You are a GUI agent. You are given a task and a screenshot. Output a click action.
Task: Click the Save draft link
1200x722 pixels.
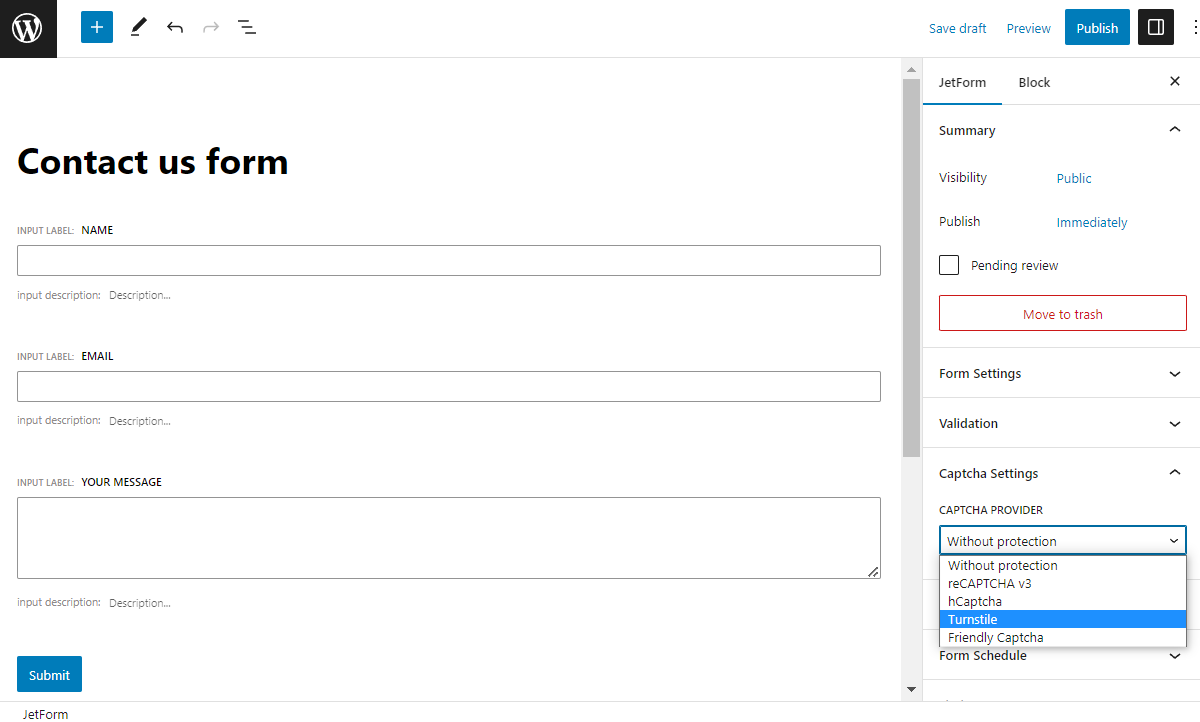pyautogui.click(x=957, y=28)
